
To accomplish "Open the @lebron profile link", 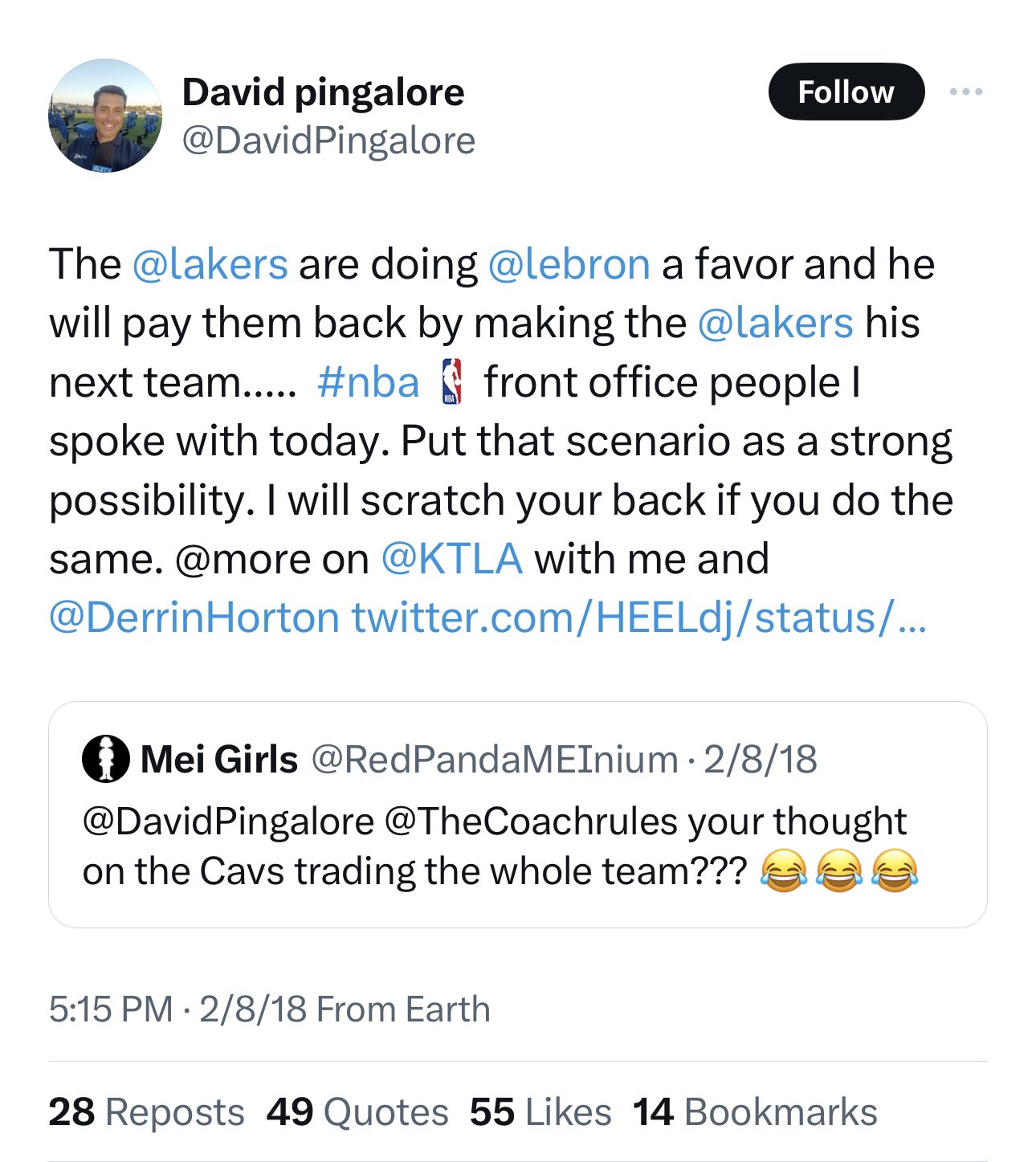I will tap(570, 263).
